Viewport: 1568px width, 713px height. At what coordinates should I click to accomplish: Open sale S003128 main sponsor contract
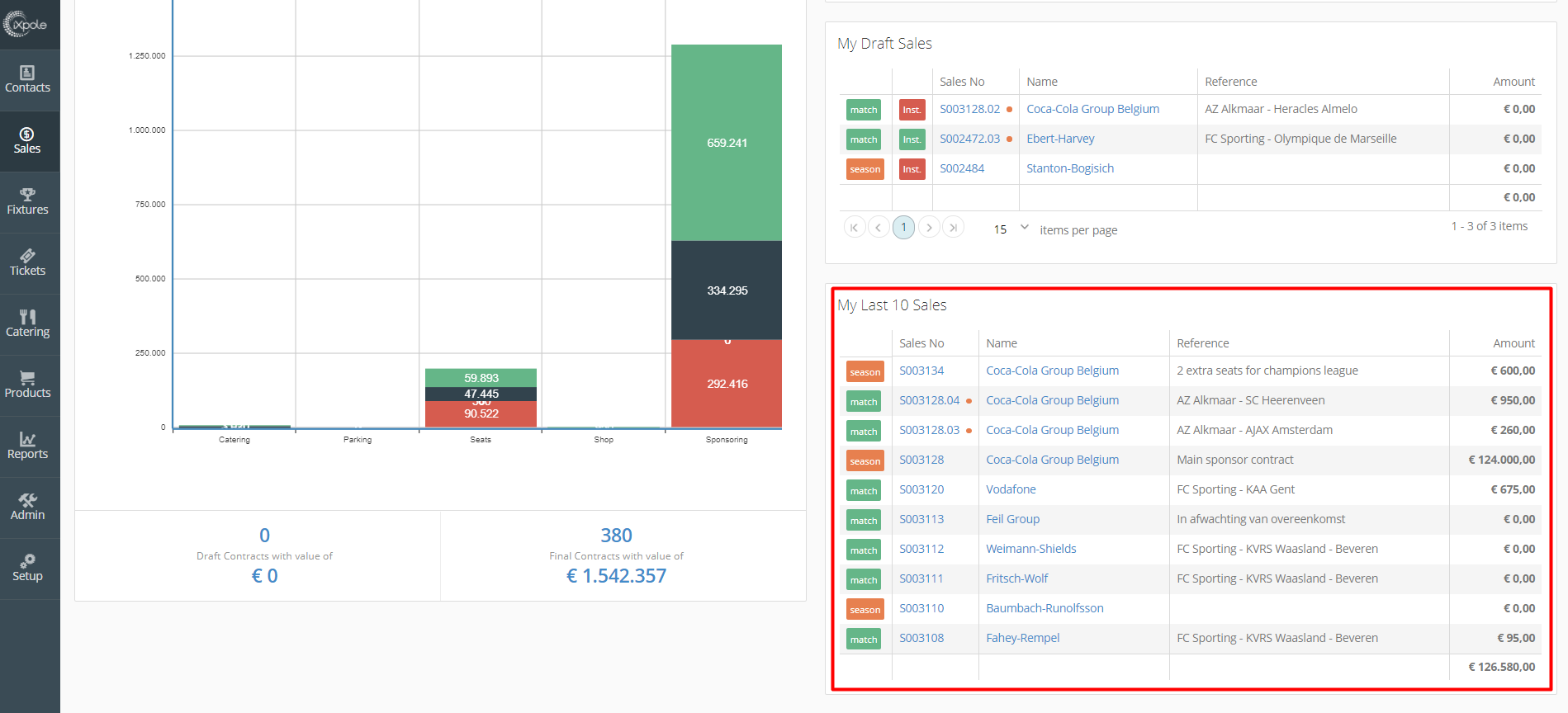[x=921, y=460]
